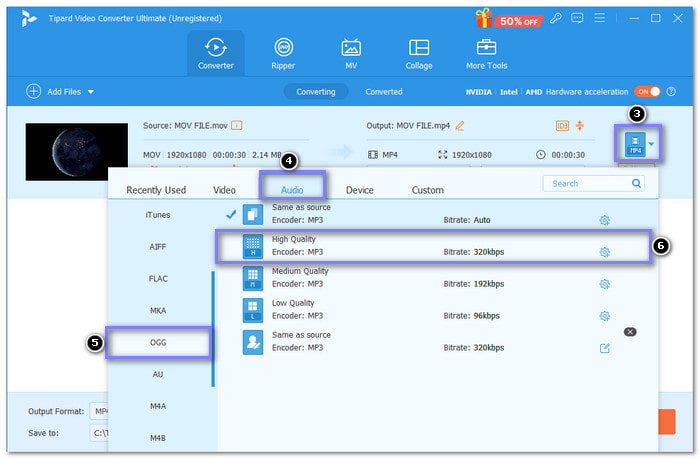Screen dimensions: 700x459
Task: Click the search magnifier icon
Action: point(636,184)
